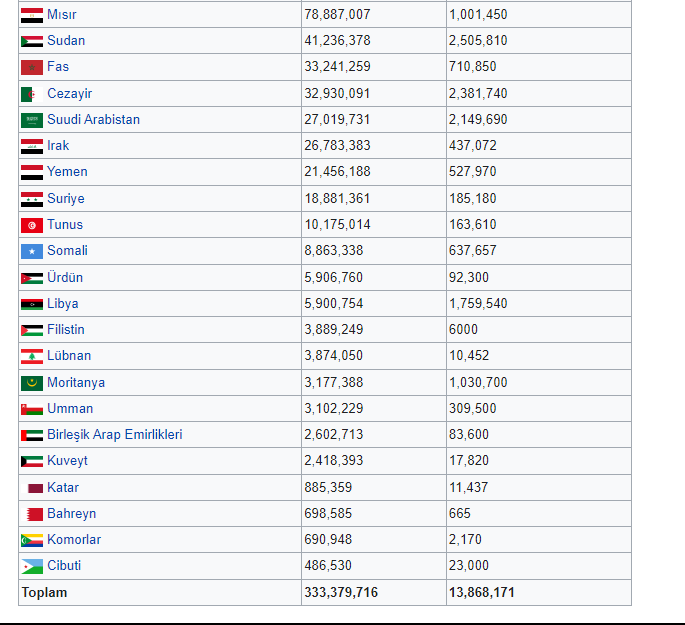Image resolution: width=685 pixels, height=625 pixels.
Task: Go to the Bahreyn link
Action: click(x=71, y=514)
